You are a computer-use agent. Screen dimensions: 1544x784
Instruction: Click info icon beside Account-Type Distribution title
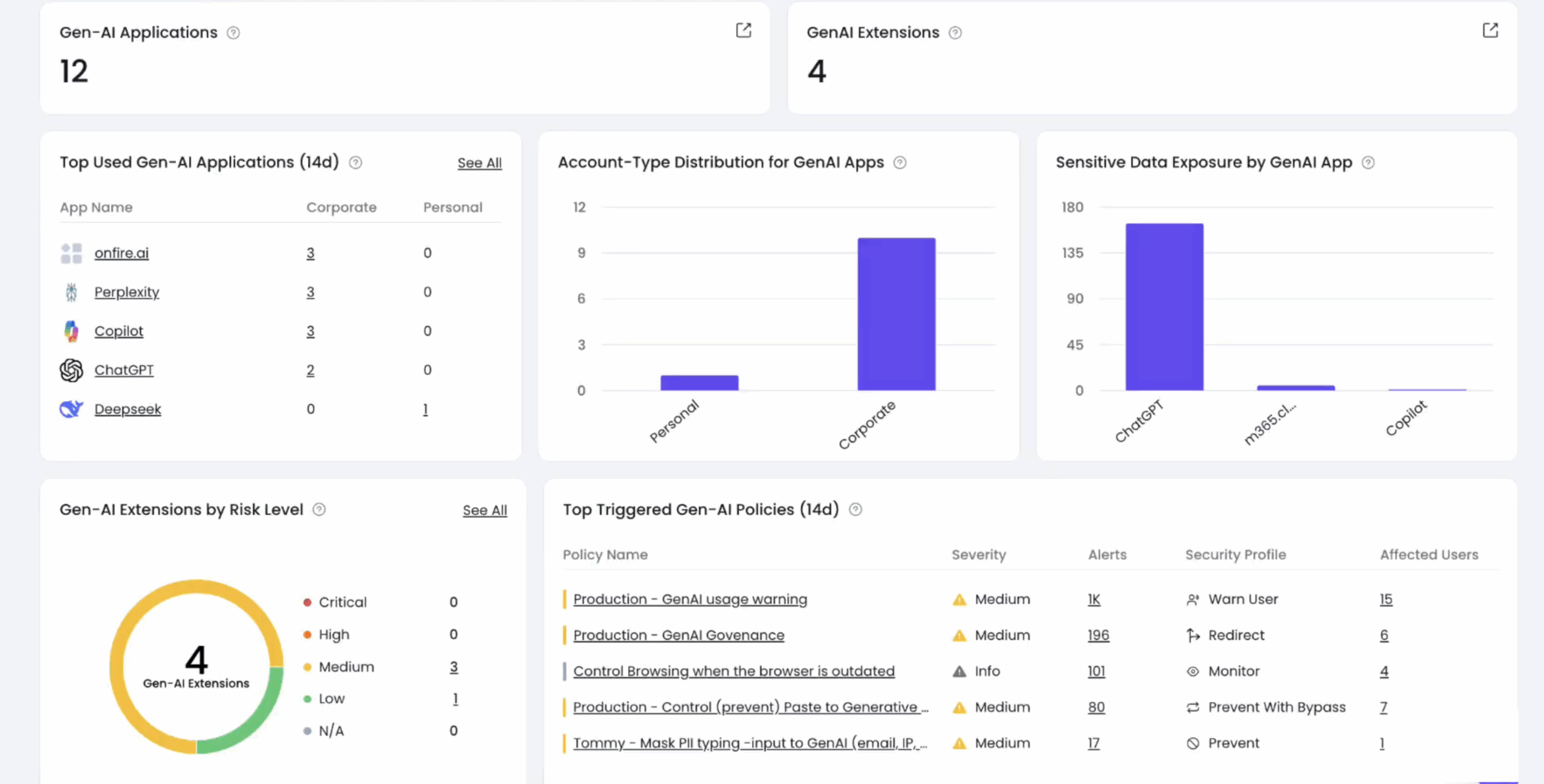click(899, 163)
